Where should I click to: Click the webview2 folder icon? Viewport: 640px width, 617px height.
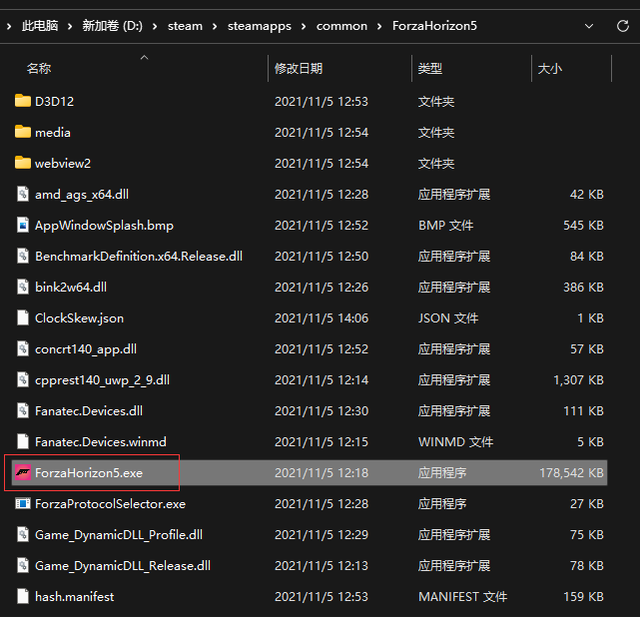click(23, 163)
